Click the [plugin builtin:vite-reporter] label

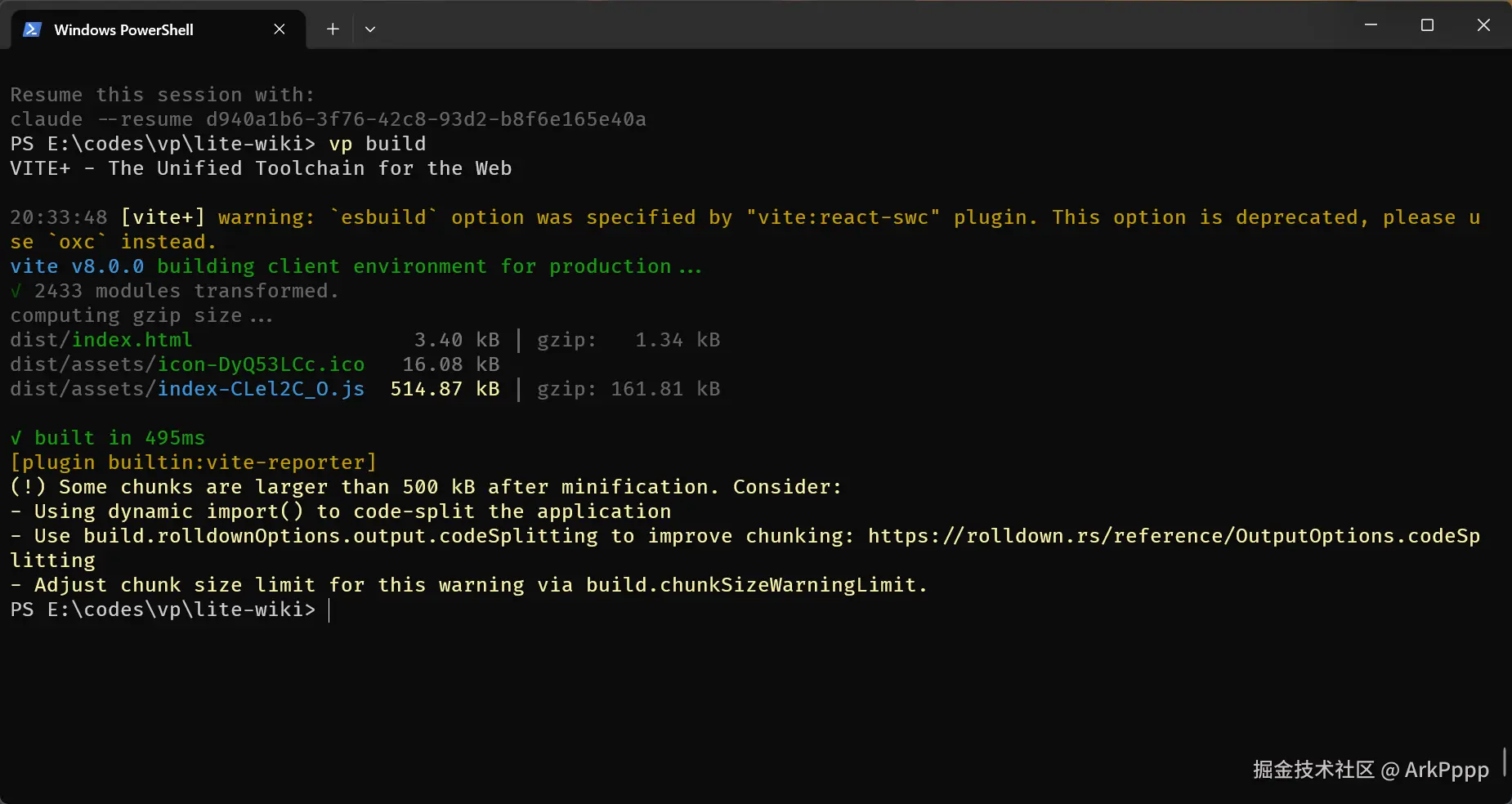pos(193,462)
